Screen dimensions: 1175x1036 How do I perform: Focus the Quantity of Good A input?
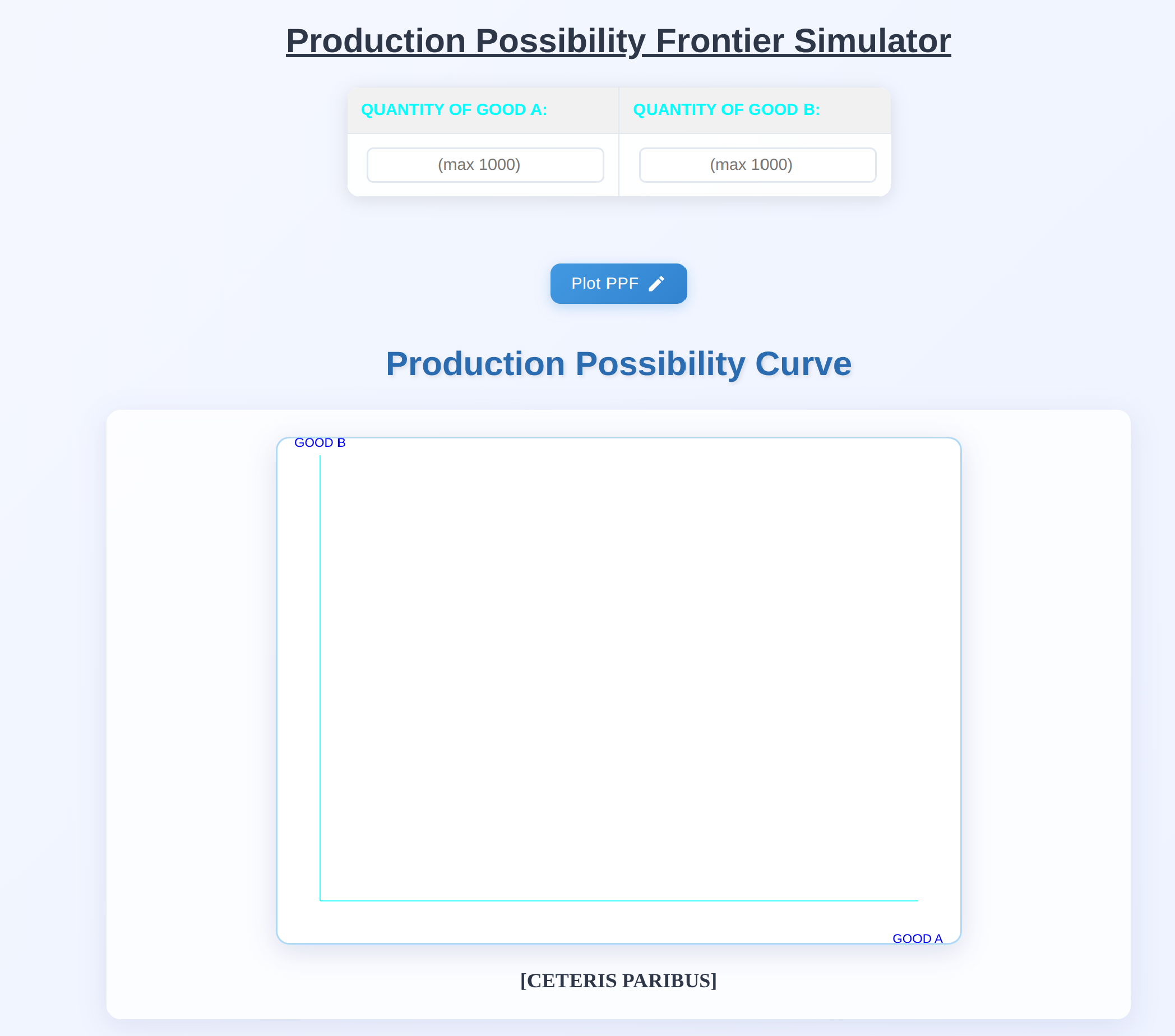point(485,165)
